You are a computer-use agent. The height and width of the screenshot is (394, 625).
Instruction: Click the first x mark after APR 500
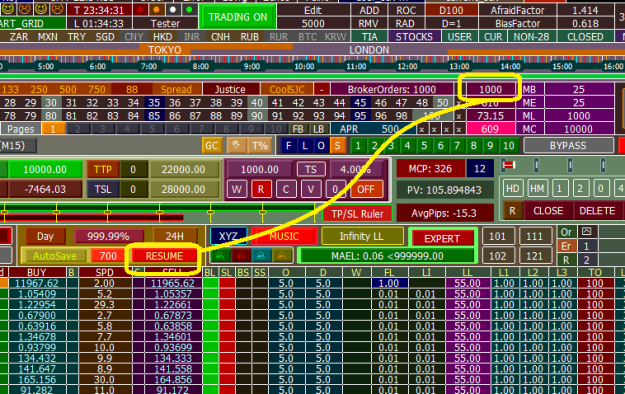tap(421, 130)
